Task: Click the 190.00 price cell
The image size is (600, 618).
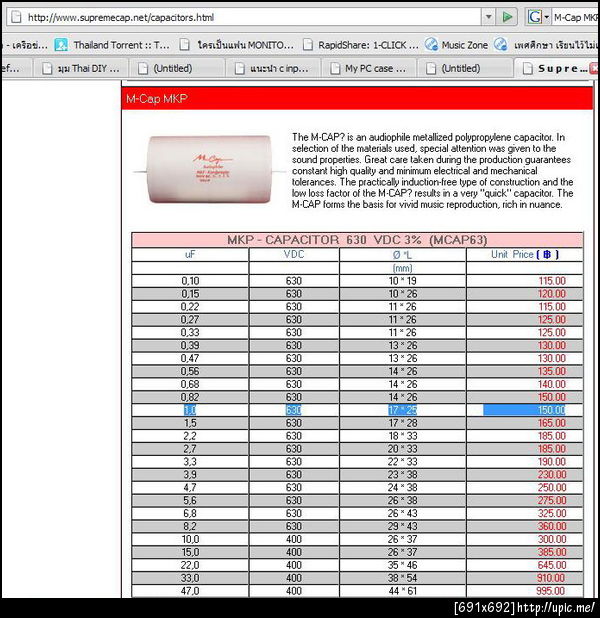Action: click(525, 462)
